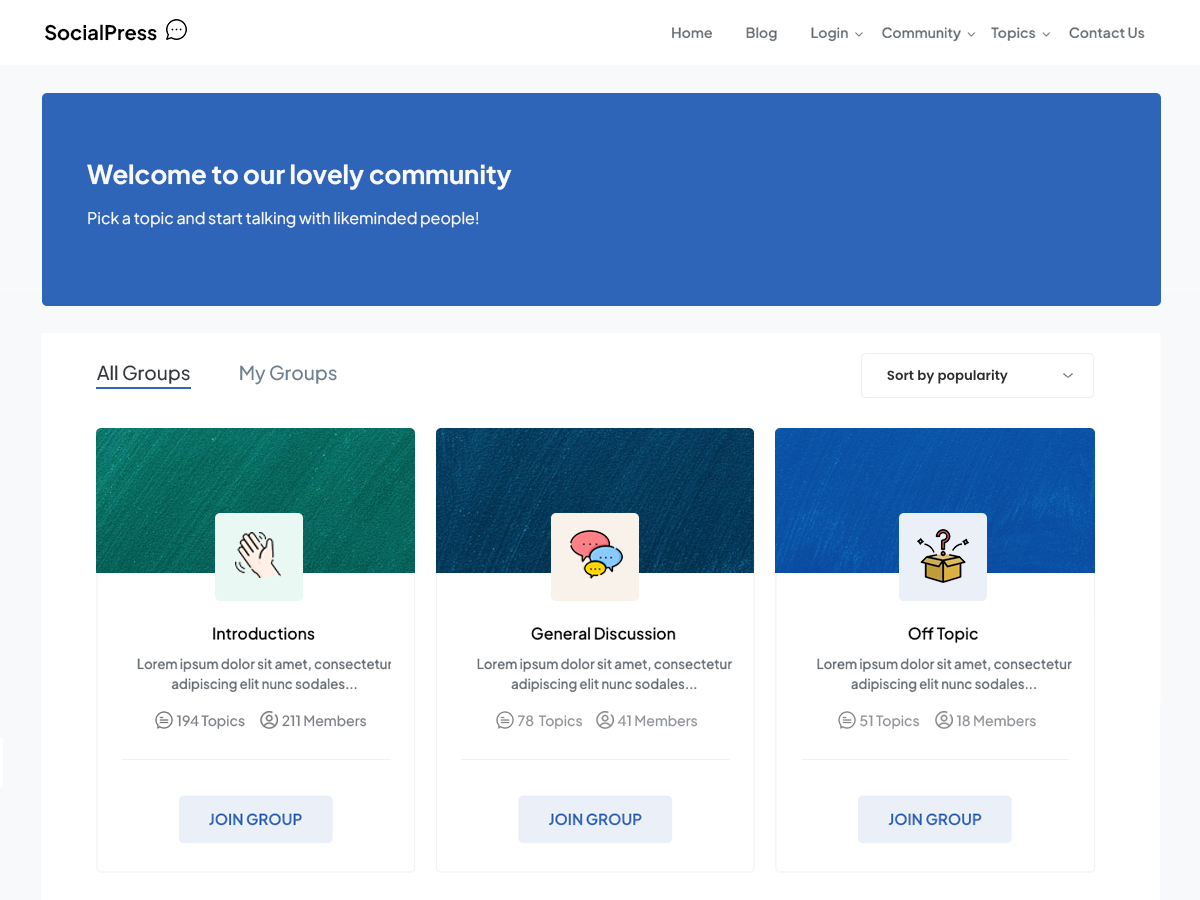Select the All Groups tab
Image resolution: width=1200 pixels, height=900 pixels.
tap(143, 373)
